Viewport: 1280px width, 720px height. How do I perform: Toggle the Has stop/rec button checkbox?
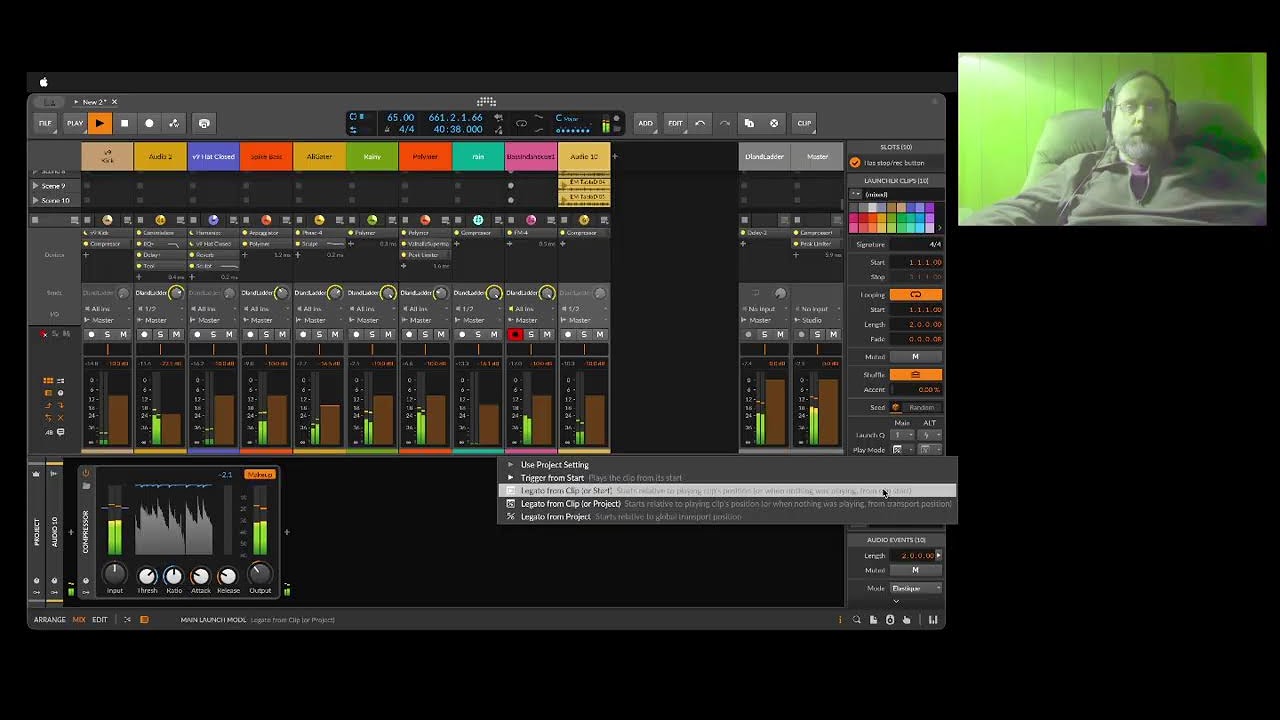tap(855, 162)
